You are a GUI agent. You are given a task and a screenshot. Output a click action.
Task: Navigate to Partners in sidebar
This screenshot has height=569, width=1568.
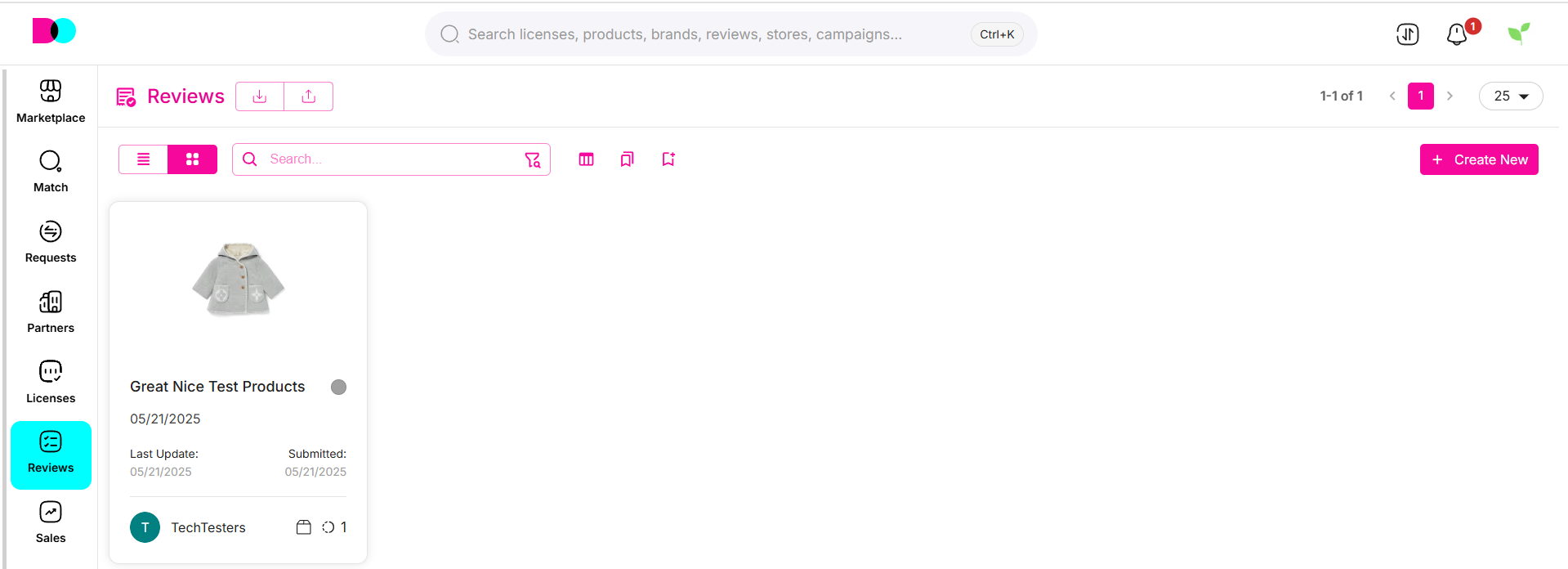[x=51, y=312]
